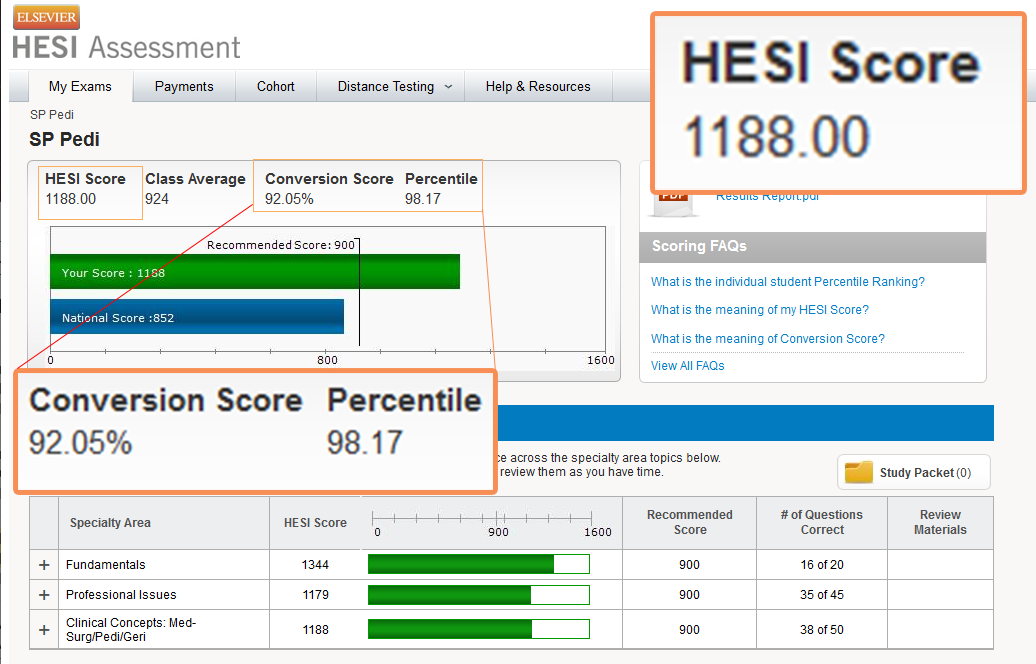The width and height of the screenshot is (1036, 664).
Task: Click the Elsevier logo
Action: [x=46, y=16]
